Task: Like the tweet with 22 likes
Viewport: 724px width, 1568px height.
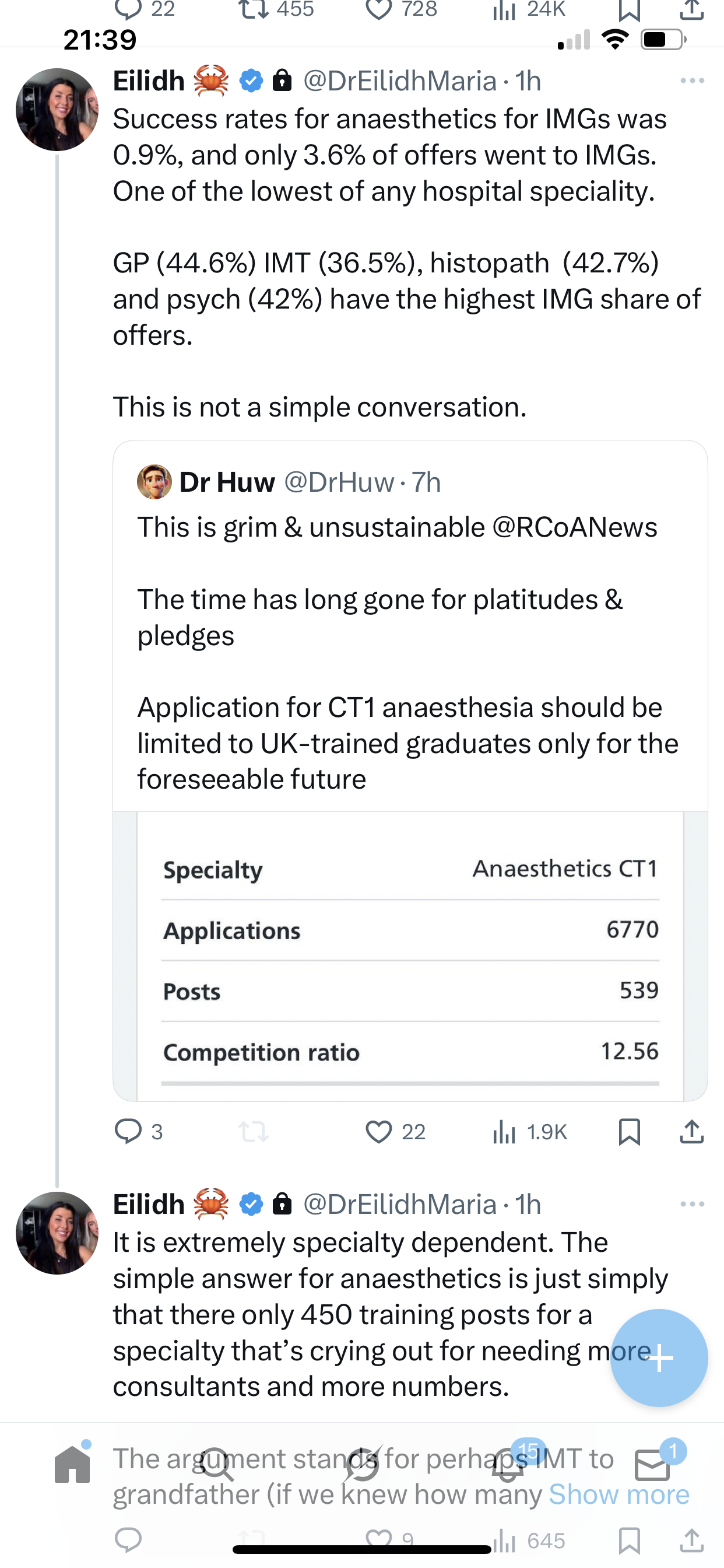Action: coord(379,1132)
